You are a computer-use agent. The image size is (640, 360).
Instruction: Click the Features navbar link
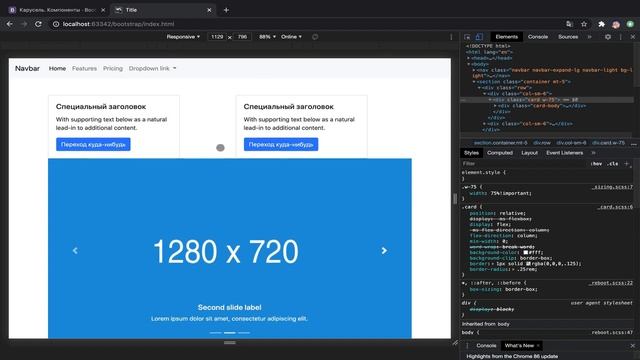click(84, 69)
